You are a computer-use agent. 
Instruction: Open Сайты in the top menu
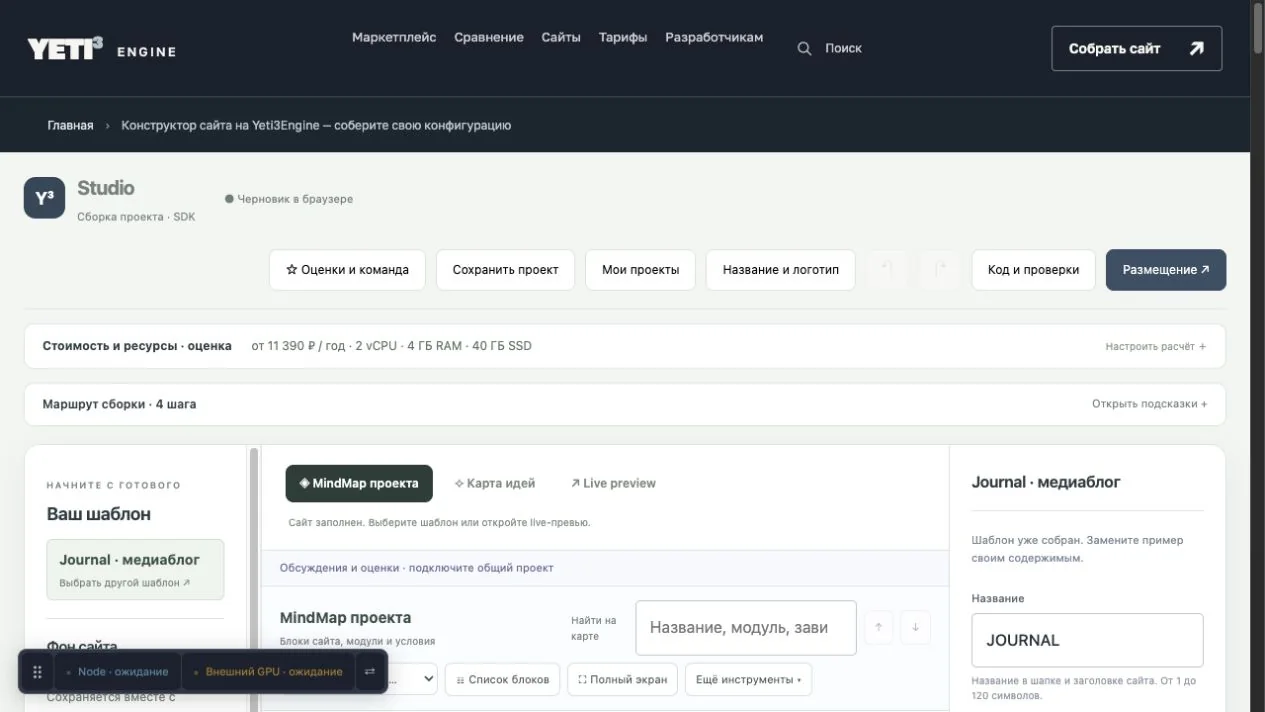point(561,37)
